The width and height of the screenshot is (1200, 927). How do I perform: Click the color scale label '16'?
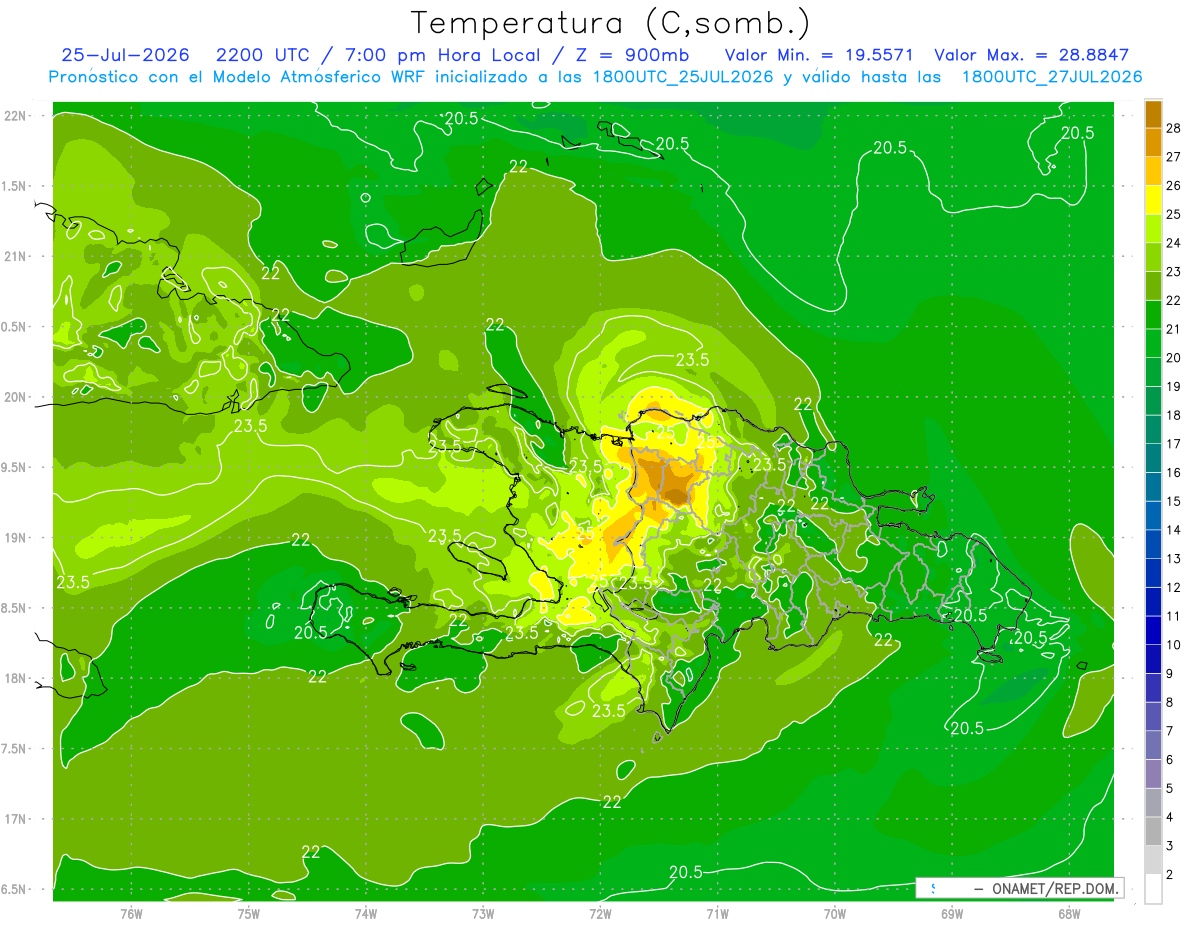(1174, 472)
